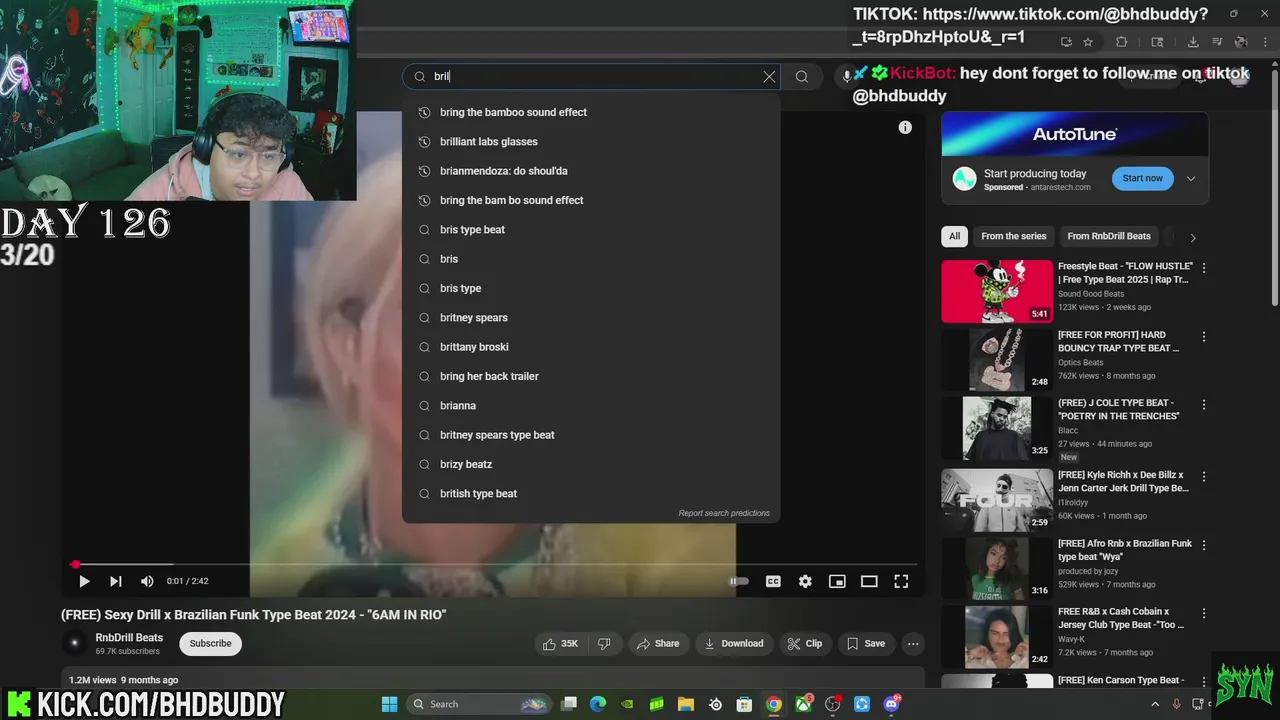Open options for FLOW HUSTLE video

point(1204,268)
